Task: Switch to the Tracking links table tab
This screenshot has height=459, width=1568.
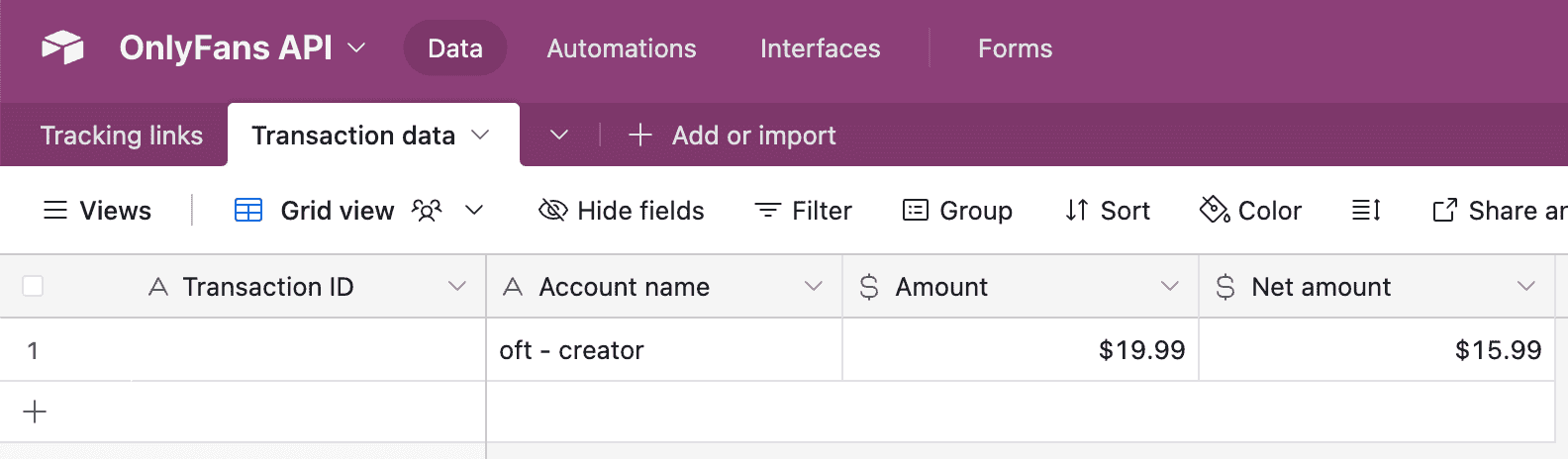Action: 122,136
